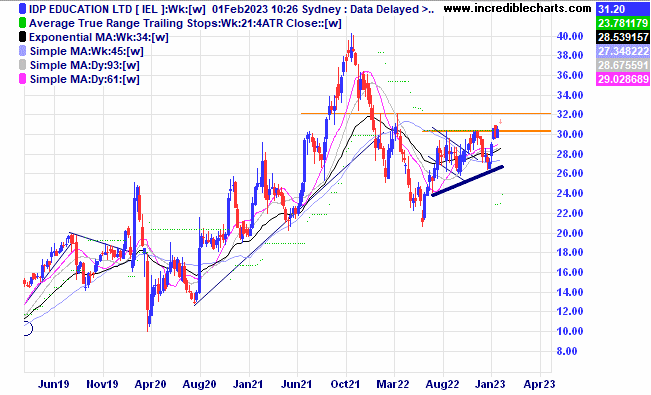The height and width of the screenshot is (395, 651).
Task: Click the Aug20 date axis label
Action: point(199,384)
